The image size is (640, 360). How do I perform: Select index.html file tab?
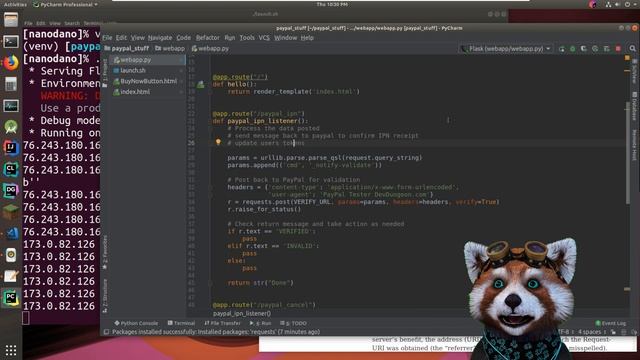tap(148, 92)
